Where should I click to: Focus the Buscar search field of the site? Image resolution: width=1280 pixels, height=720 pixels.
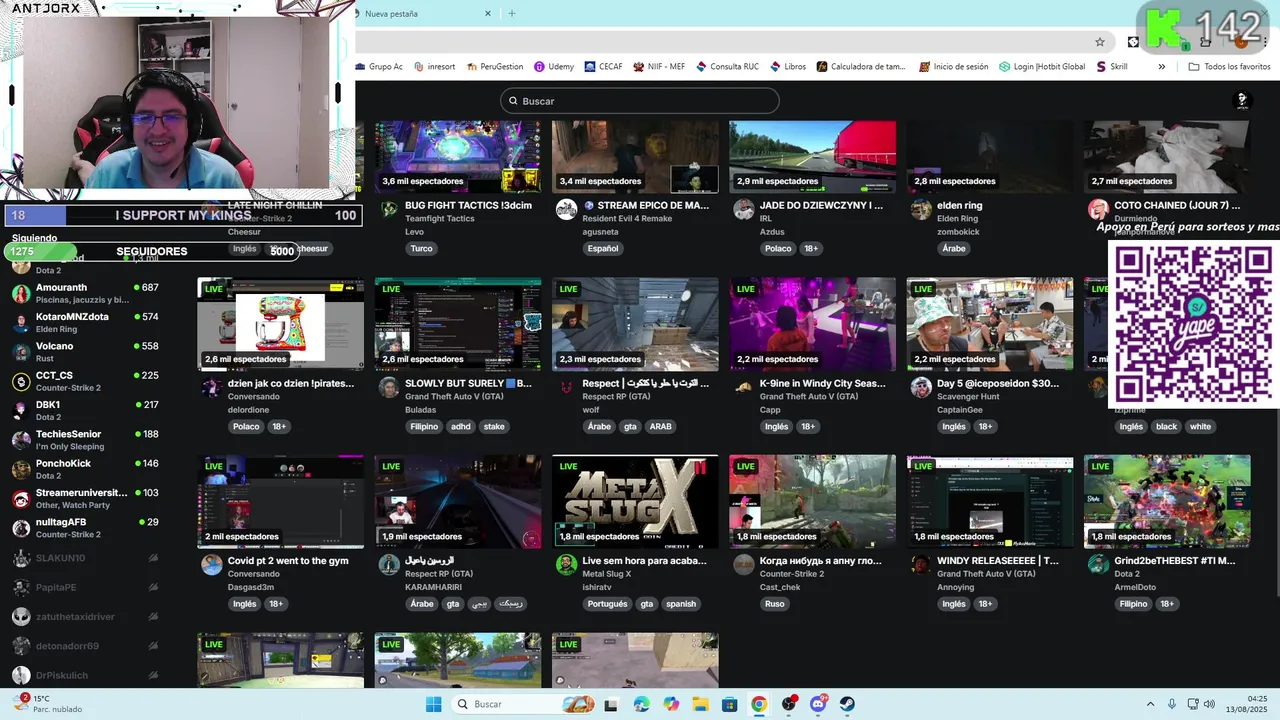coord(640,101)
